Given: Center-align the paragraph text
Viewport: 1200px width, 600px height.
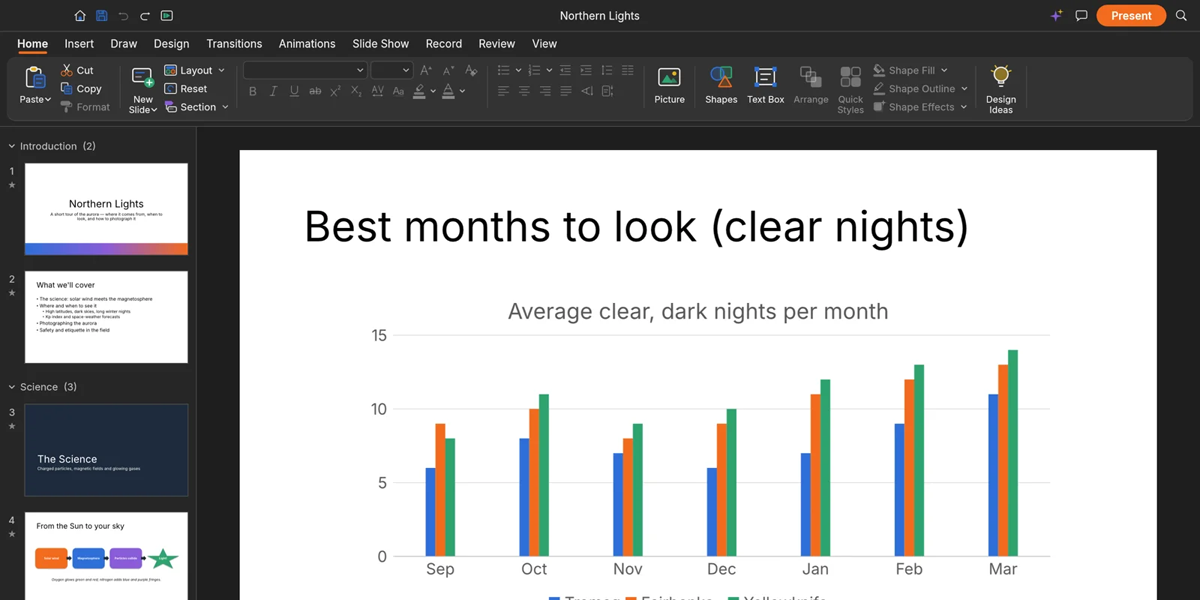Looking at the screenshot, I should click(524, 91).
